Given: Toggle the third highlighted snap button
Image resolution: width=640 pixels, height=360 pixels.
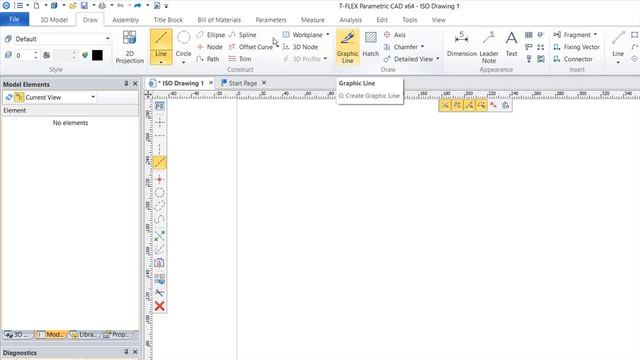Looking at the screenshot, I should (469, 105).
